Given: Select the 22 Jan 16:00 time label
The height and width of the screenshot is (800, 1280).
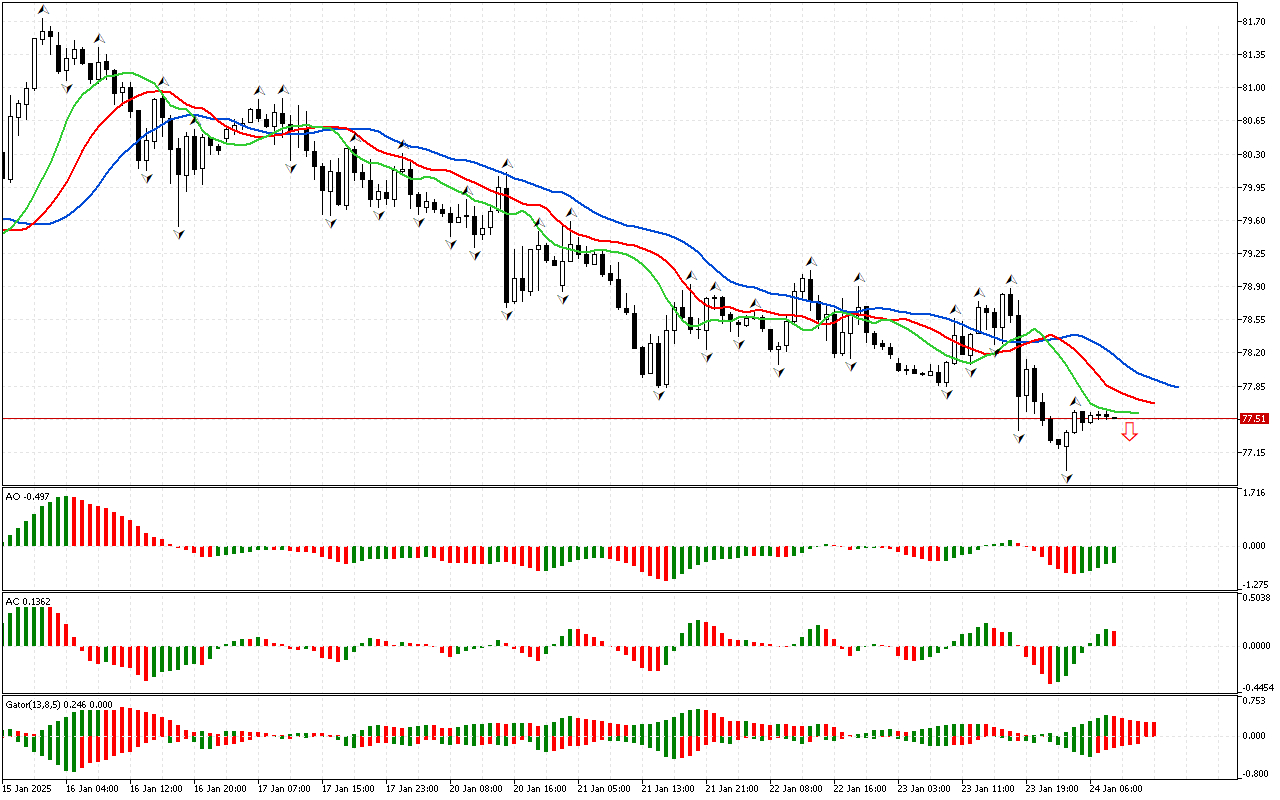Looking at the screenshot, I should click(860, 788).
